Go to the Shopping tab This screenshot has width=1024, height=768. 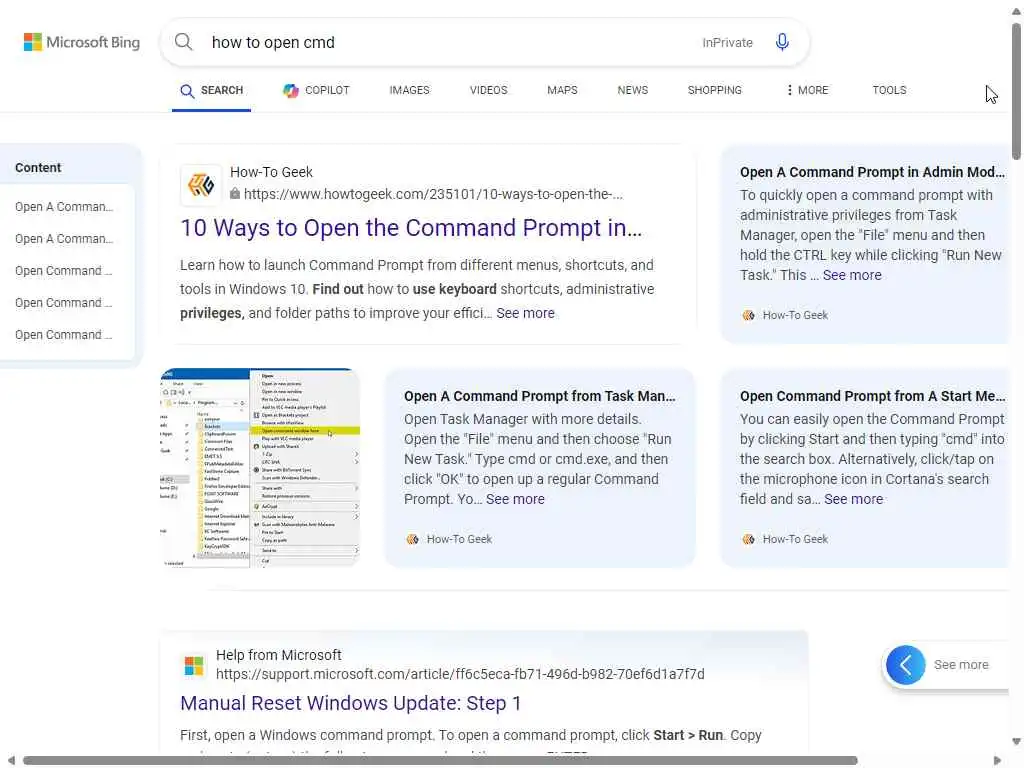coord(714,90)
